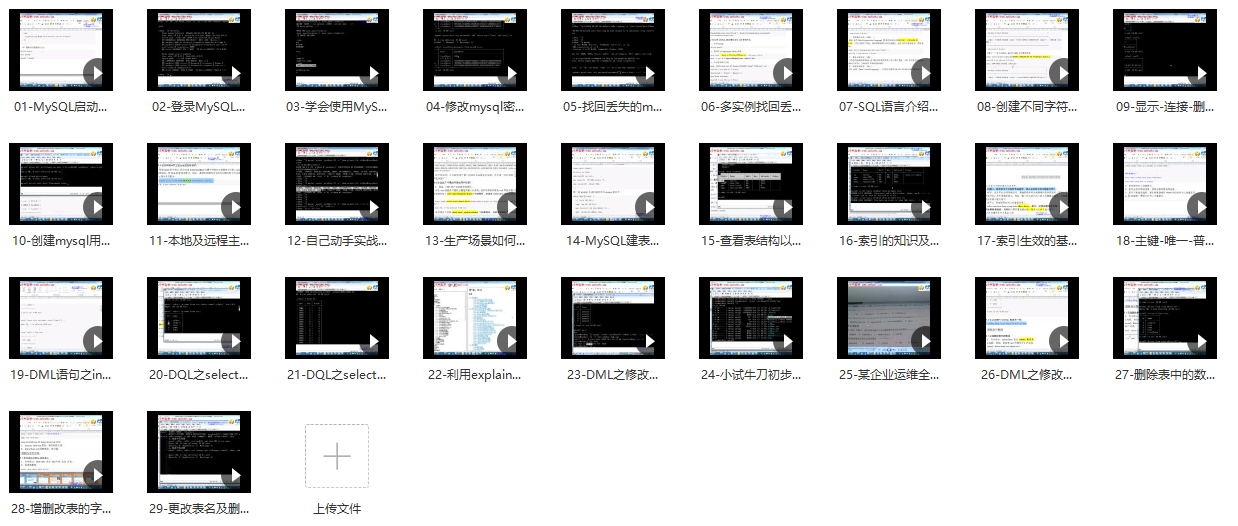Viewport: 1238px width, 526px height.
Task: Start video 03-学会使用MyS with its play icon
Action: click(372, 73)
